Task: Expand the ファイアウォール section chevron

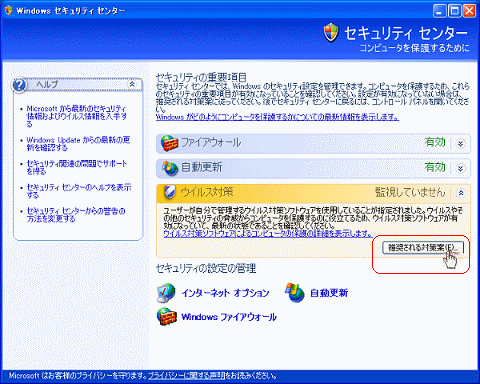Action: (x=460, y=144)
